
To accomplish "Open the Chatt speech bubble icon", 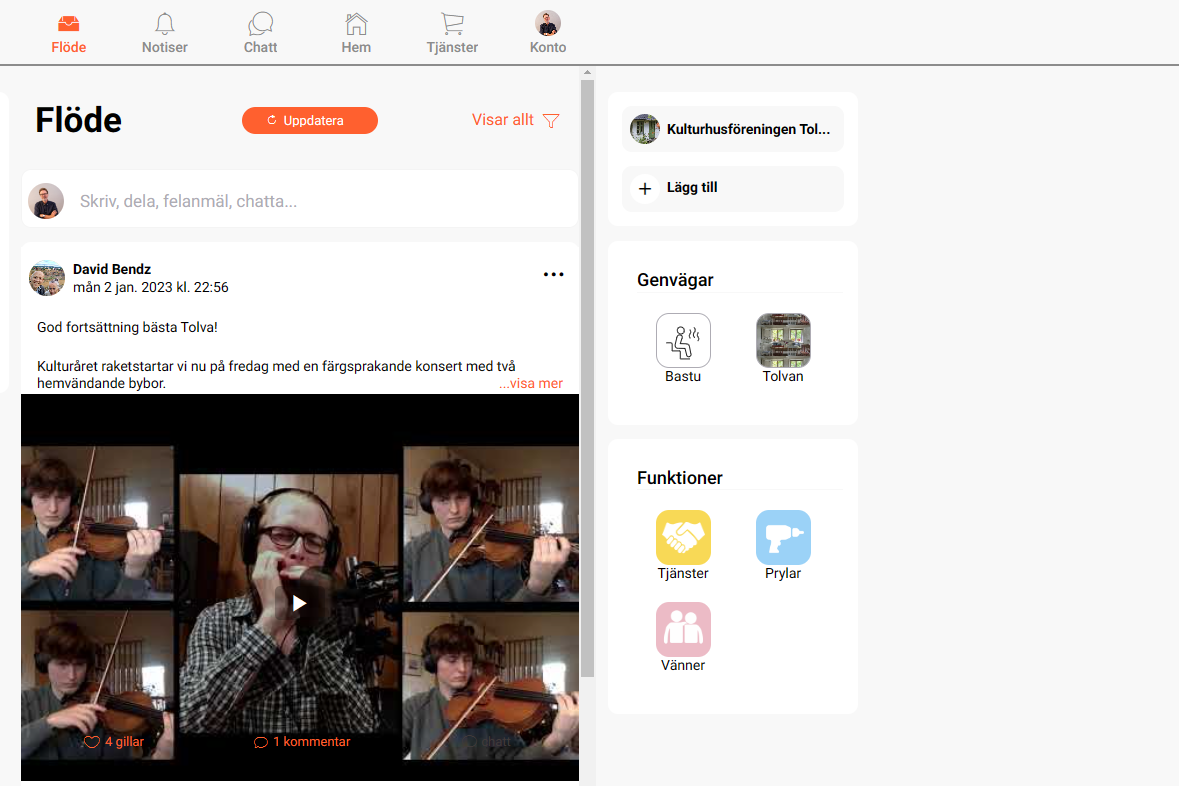I will (261, 33).
